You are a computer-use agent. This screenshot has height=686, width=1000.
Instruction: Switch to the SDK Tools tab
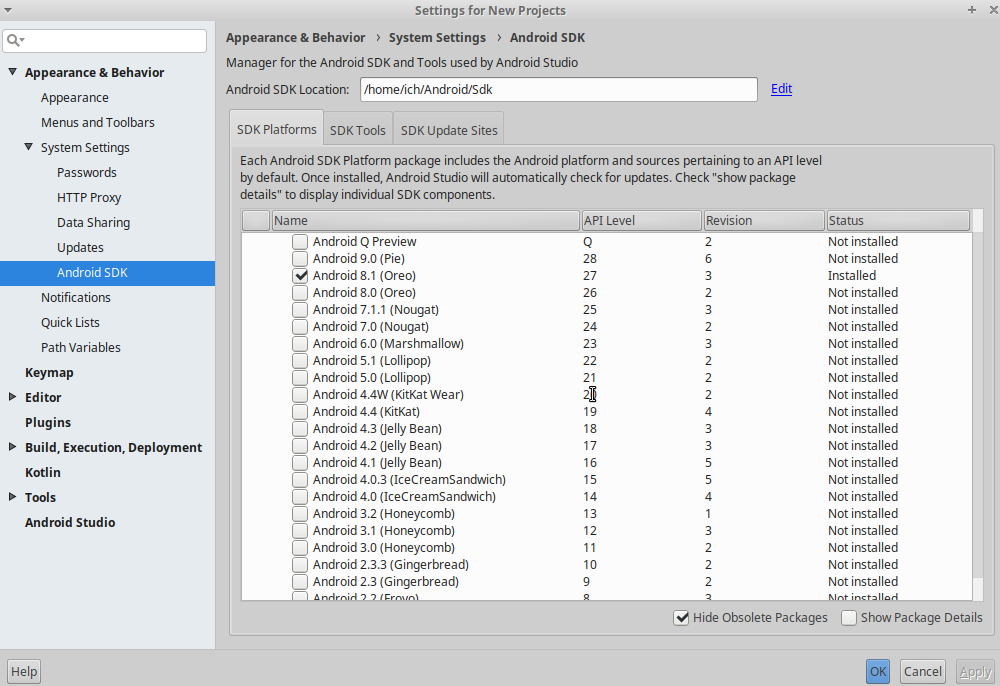[358, 130]
